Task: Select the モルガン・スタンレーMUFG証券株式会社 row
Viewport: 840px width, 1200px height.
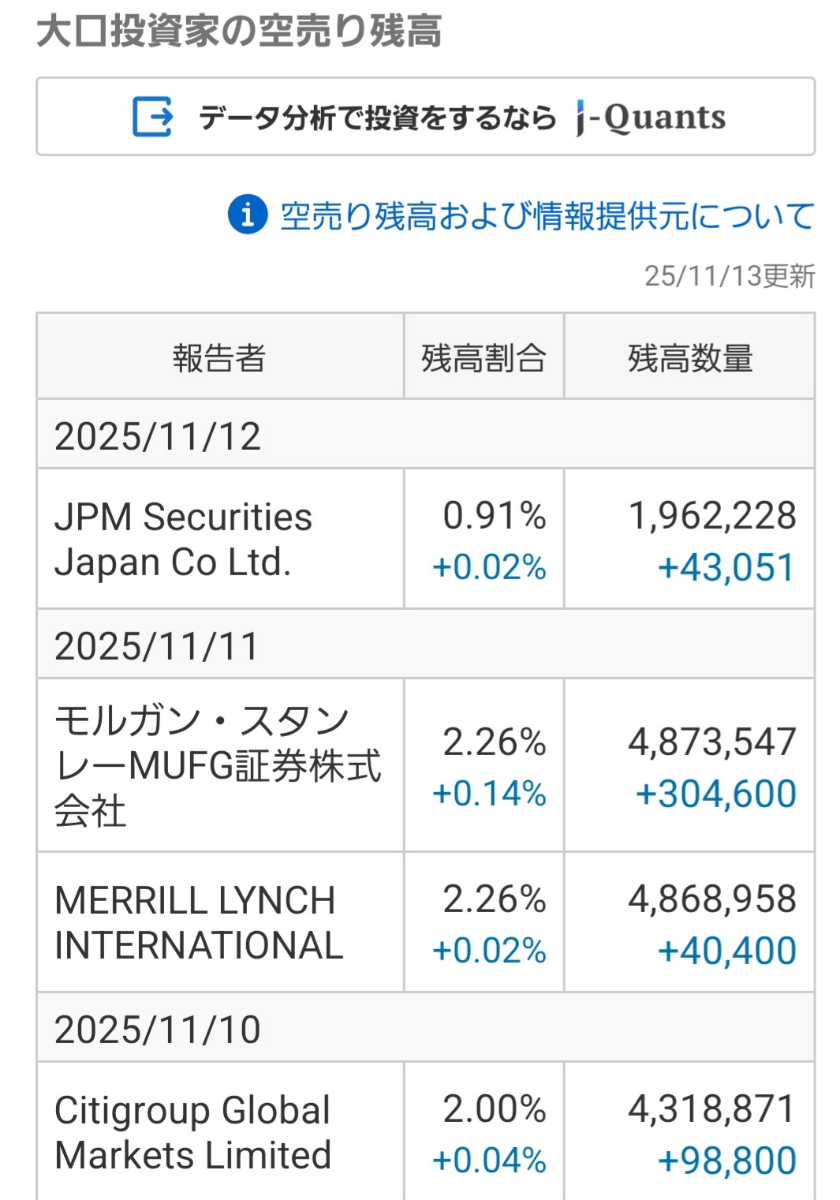Action: point(219,766)
